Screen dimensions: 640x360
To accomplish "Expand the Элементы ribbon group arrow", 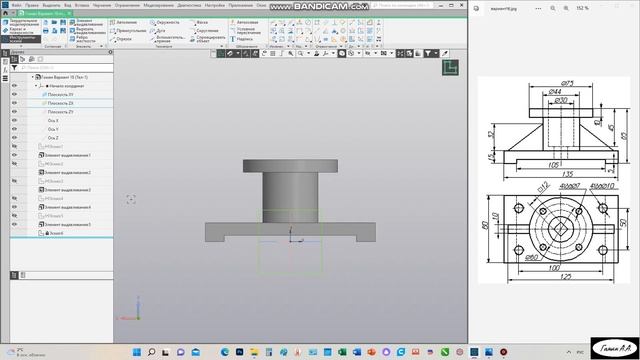I will coord(101,46).
